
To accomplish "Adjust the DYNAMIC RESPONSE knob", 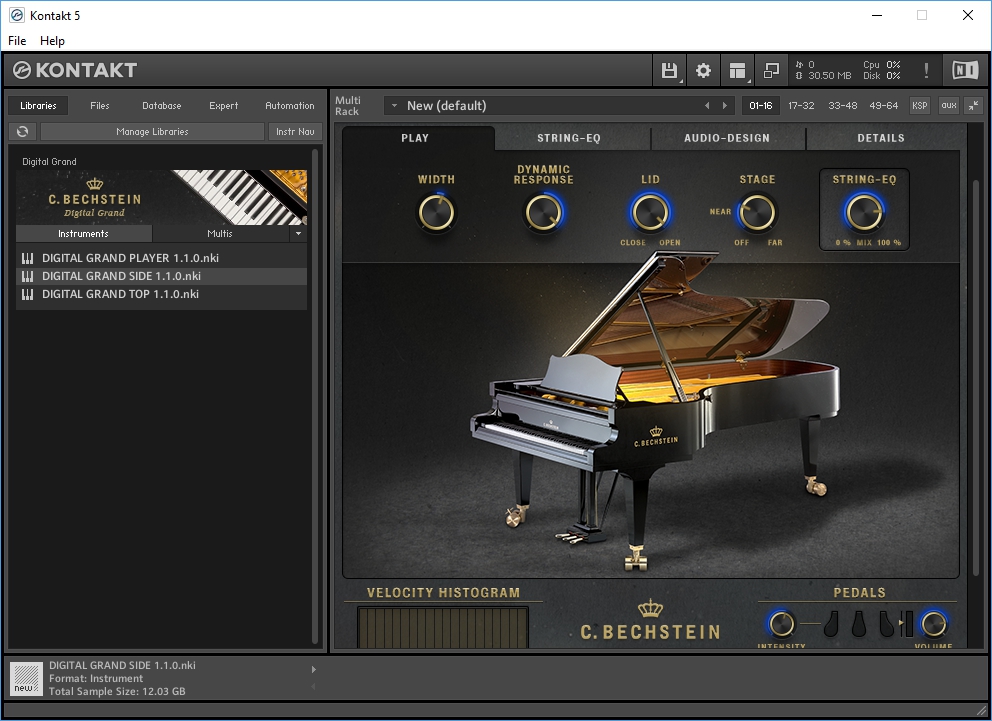I will (544, 212).
